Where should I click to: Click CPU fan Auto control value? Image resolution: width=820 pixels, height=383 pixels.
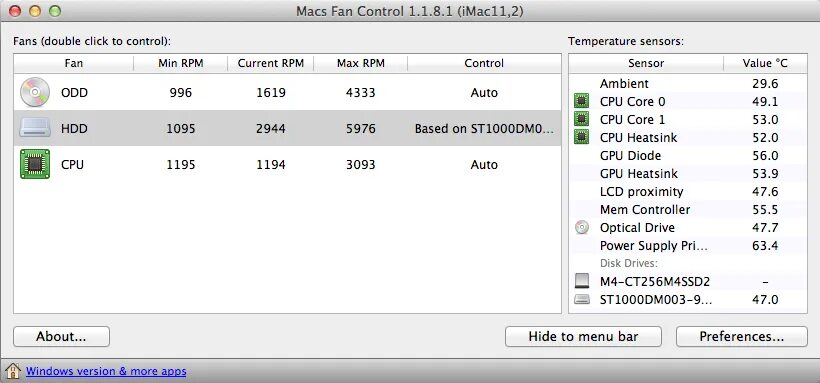484,165
